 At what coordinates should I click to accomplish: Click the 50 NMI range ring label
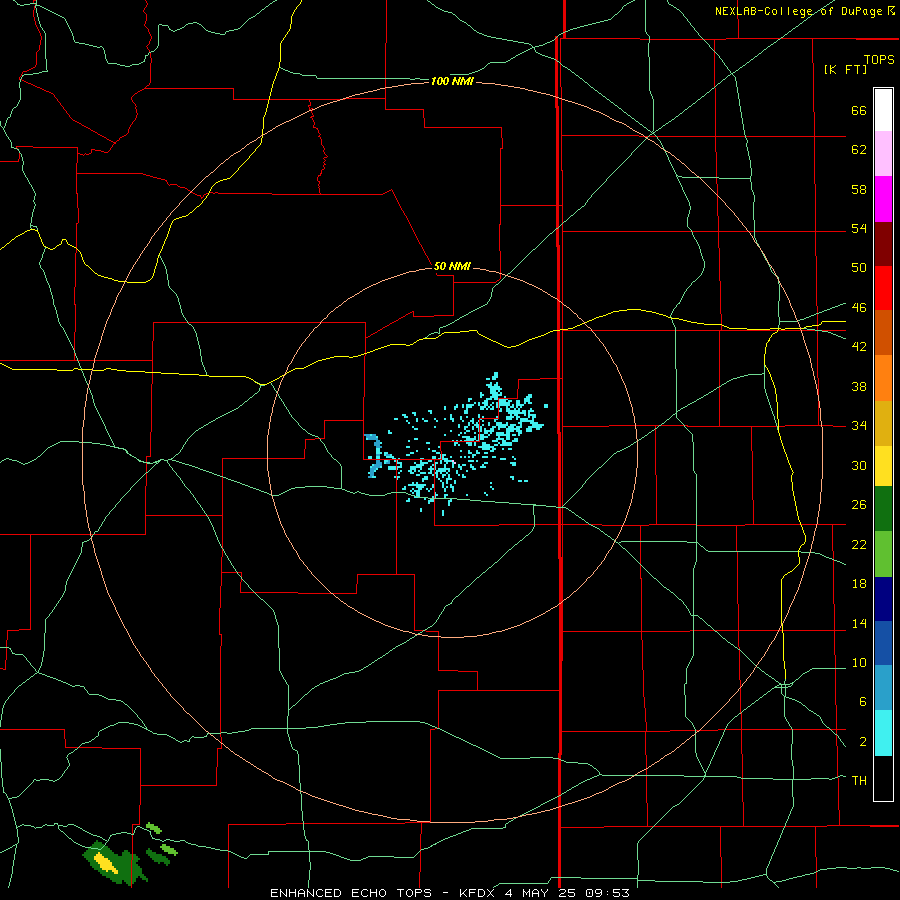coord(452,266)
